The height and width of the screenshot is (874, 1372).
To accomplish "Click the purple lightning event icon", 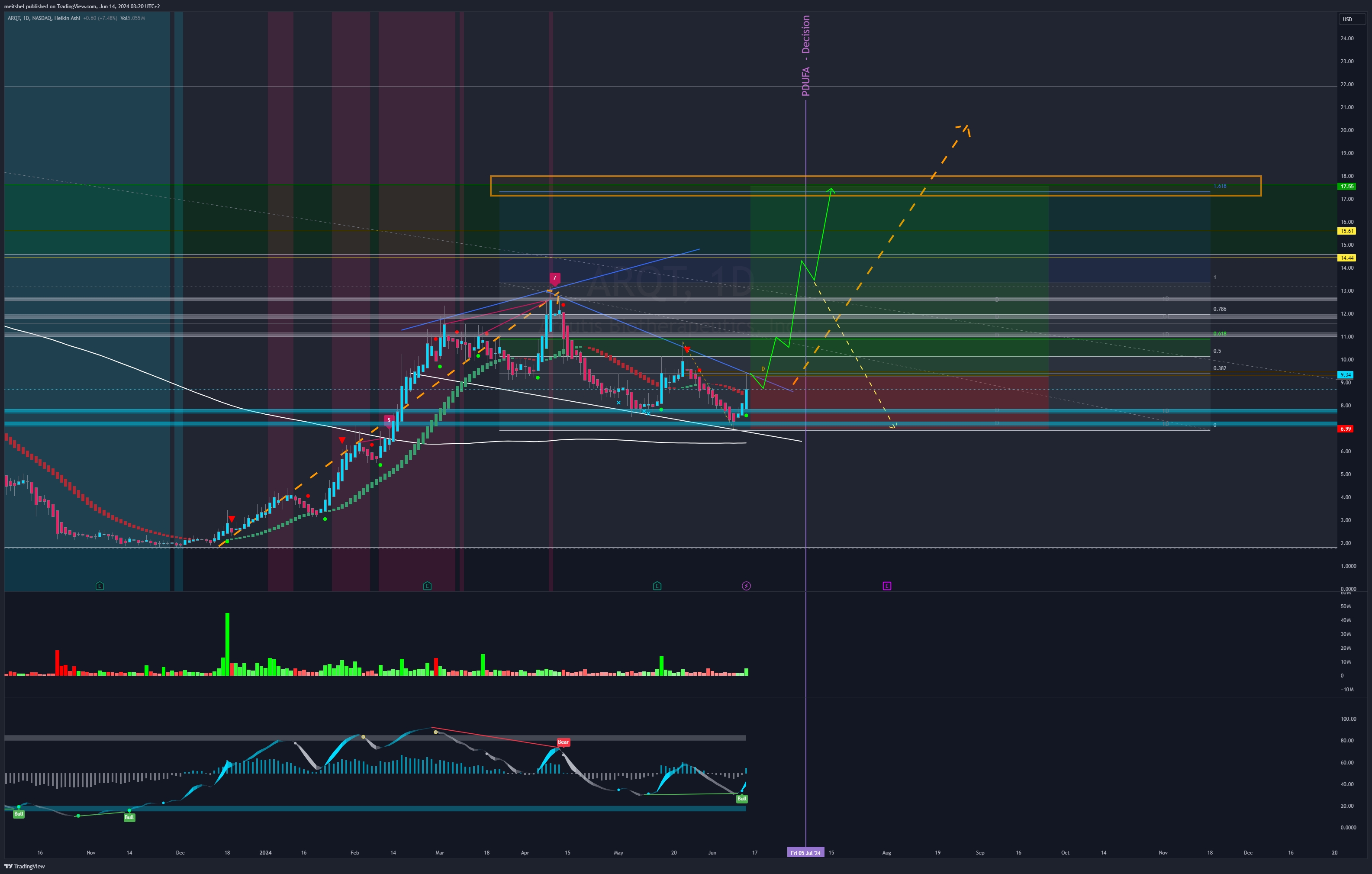I will pos(747,586).
